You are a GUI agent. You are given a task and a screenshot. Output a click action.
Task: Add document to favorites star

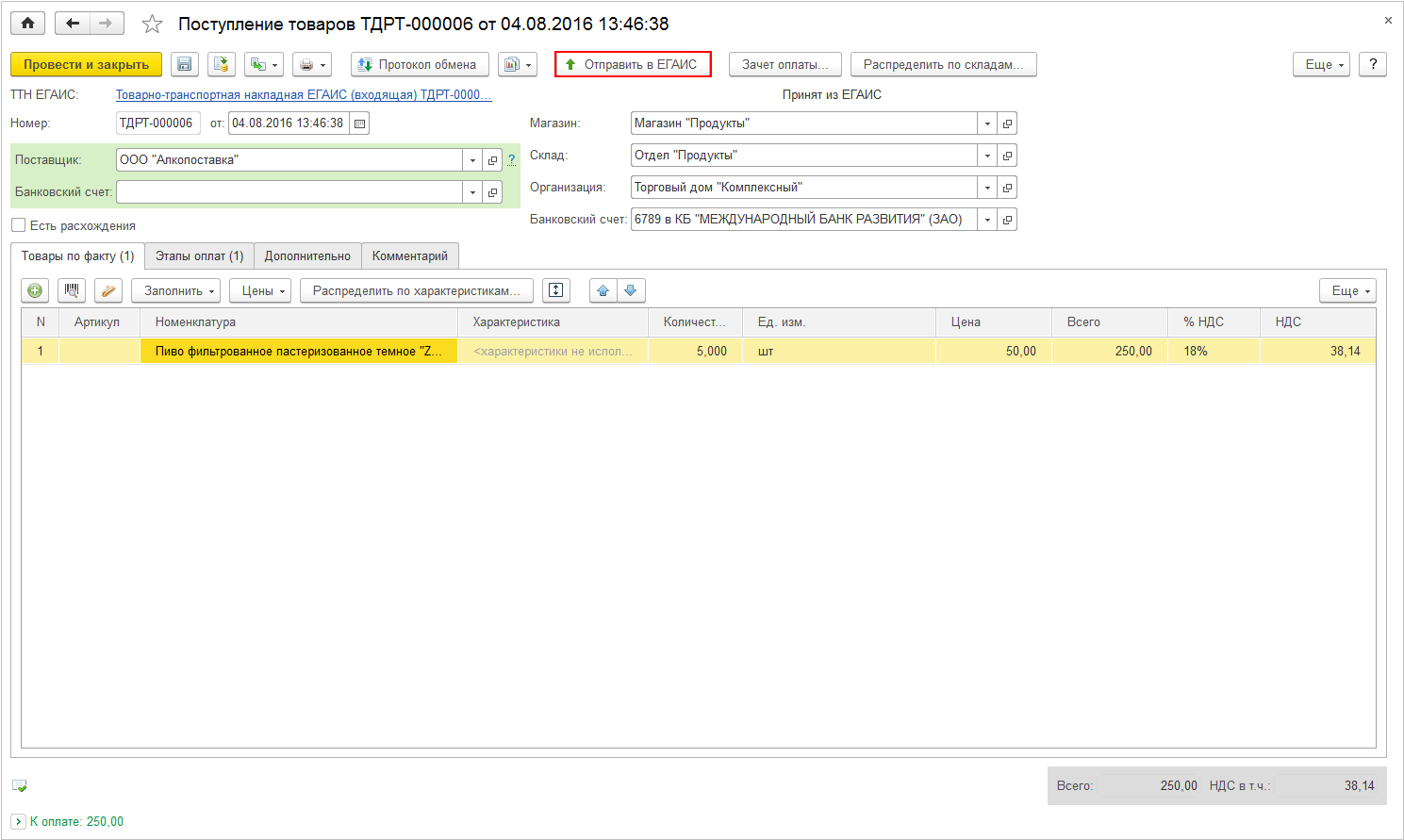point(152,25)
